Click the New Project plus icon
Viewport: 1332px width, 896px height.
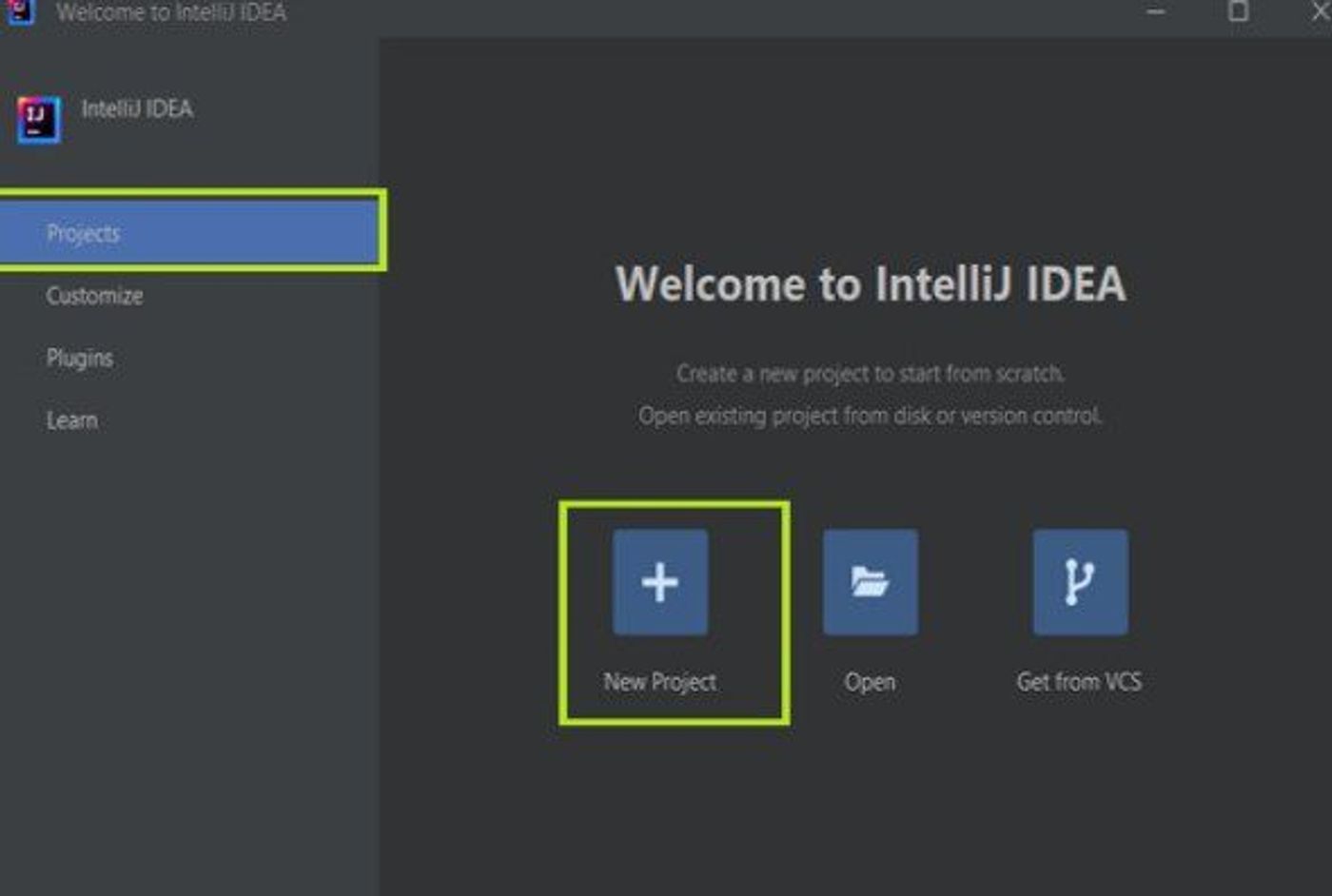(660, 582)
